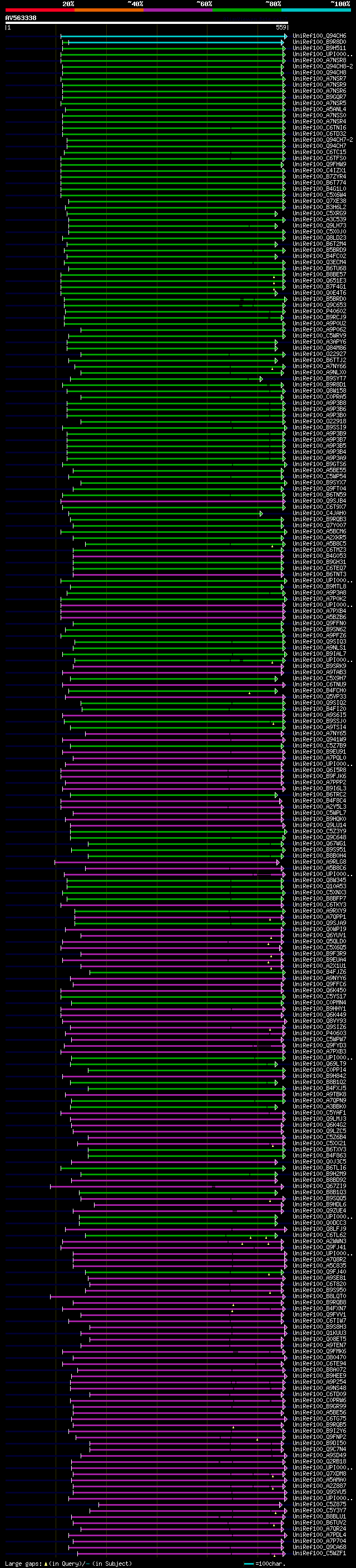Open label UniRef100_C6TG75

coord(319,1418)
